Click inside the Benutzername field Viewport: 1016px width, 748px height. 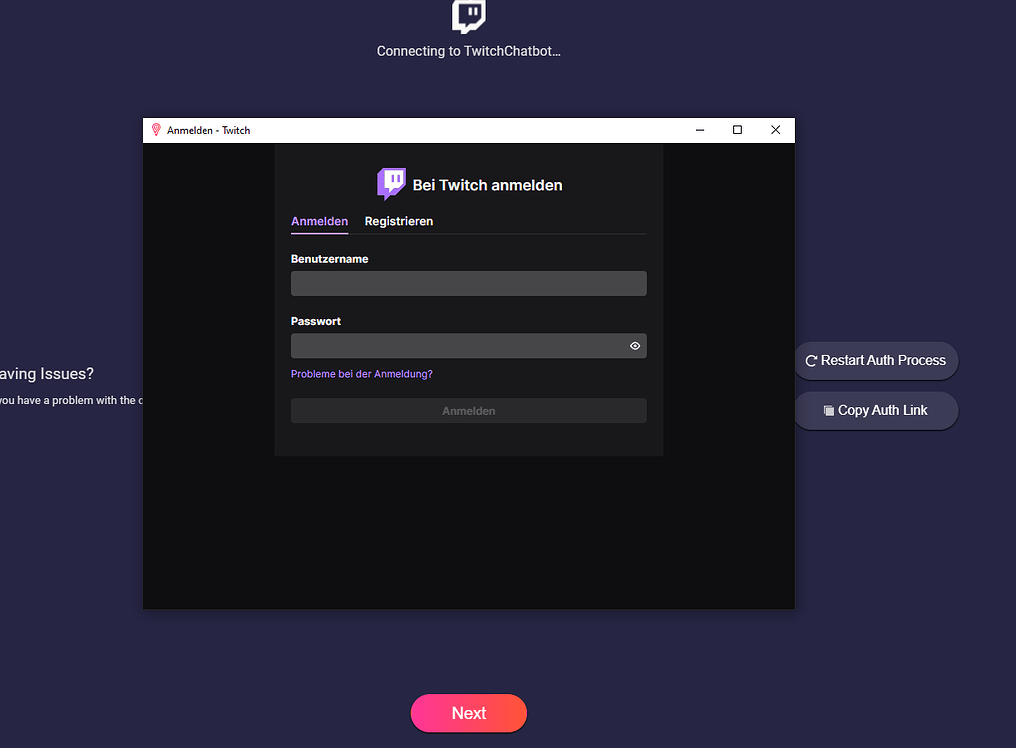(x=468, y=283)
